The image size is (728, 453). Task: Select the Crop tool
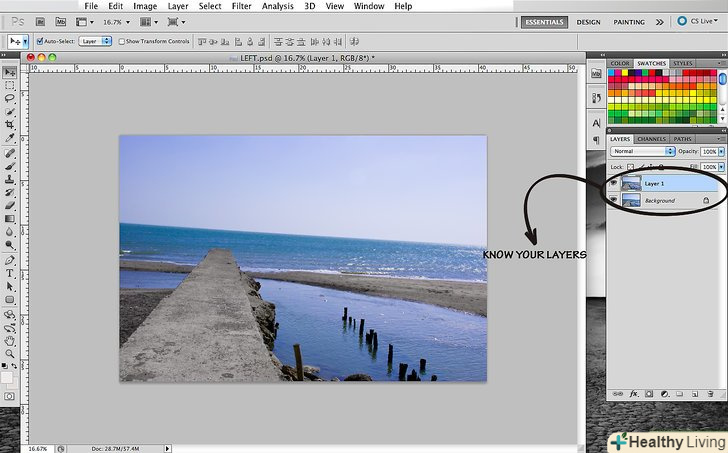(10, 126)
